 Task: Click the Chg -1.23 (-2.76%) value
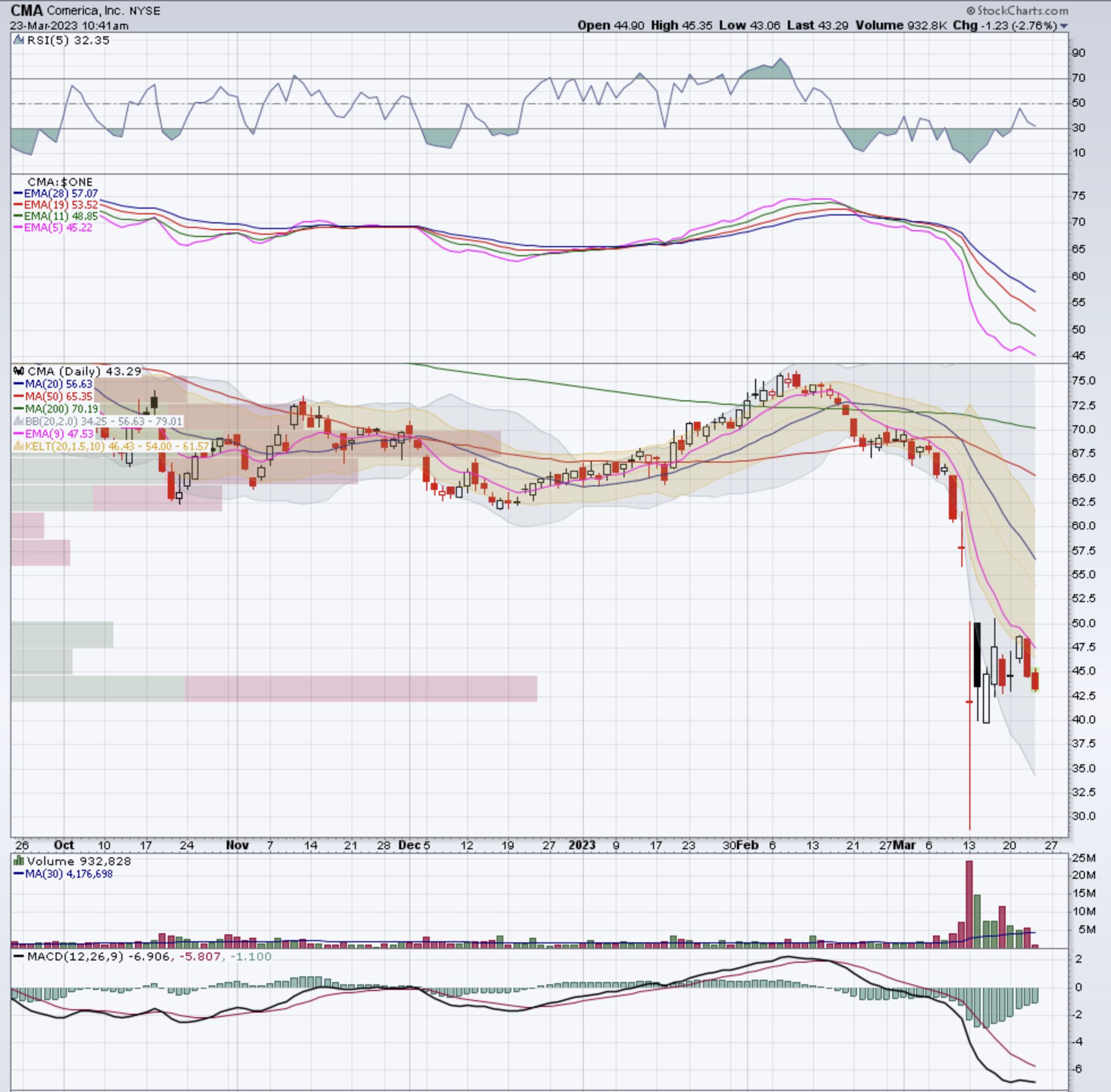point(1005,26)
